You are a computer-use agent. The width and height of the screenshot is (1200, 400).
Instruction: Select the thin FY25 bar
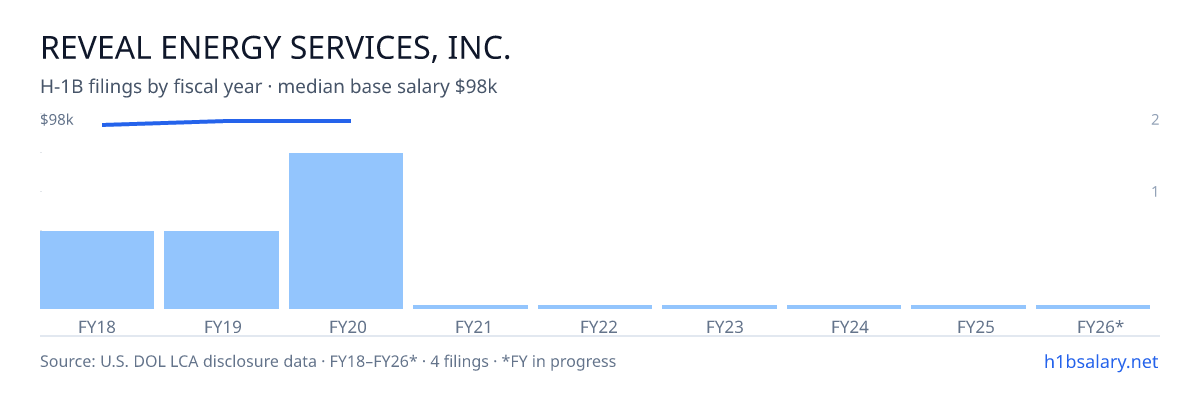(968, 307)
